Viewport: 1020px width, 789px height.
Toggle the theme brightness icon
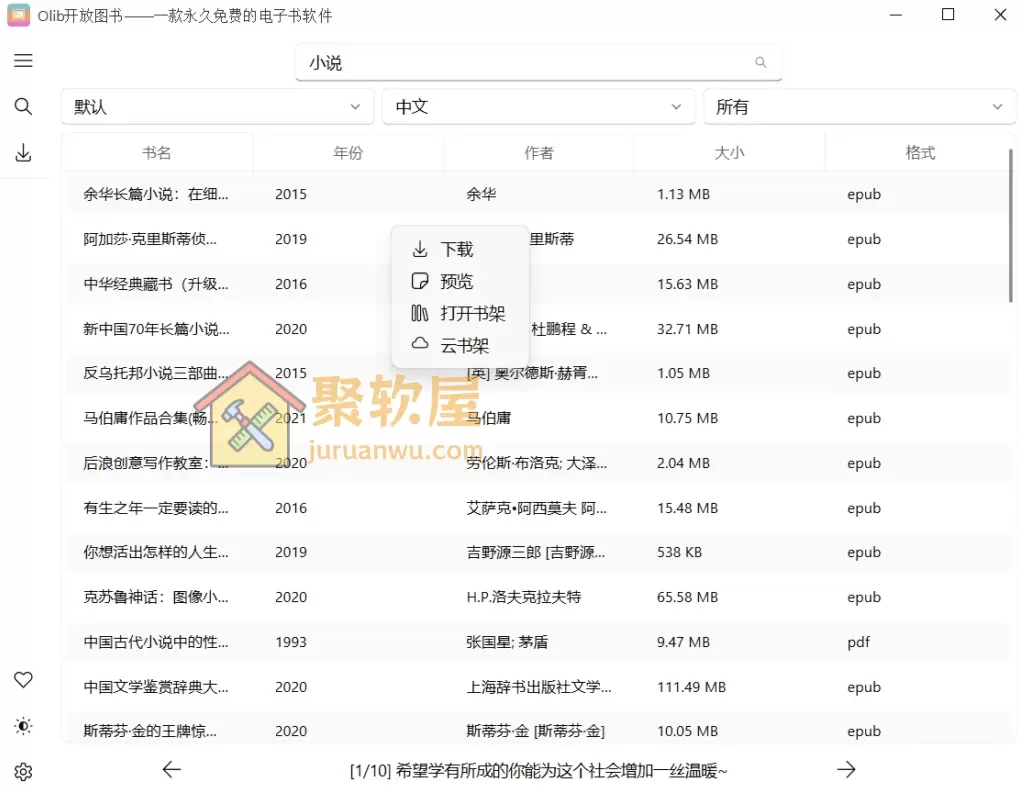coord(23,726)
